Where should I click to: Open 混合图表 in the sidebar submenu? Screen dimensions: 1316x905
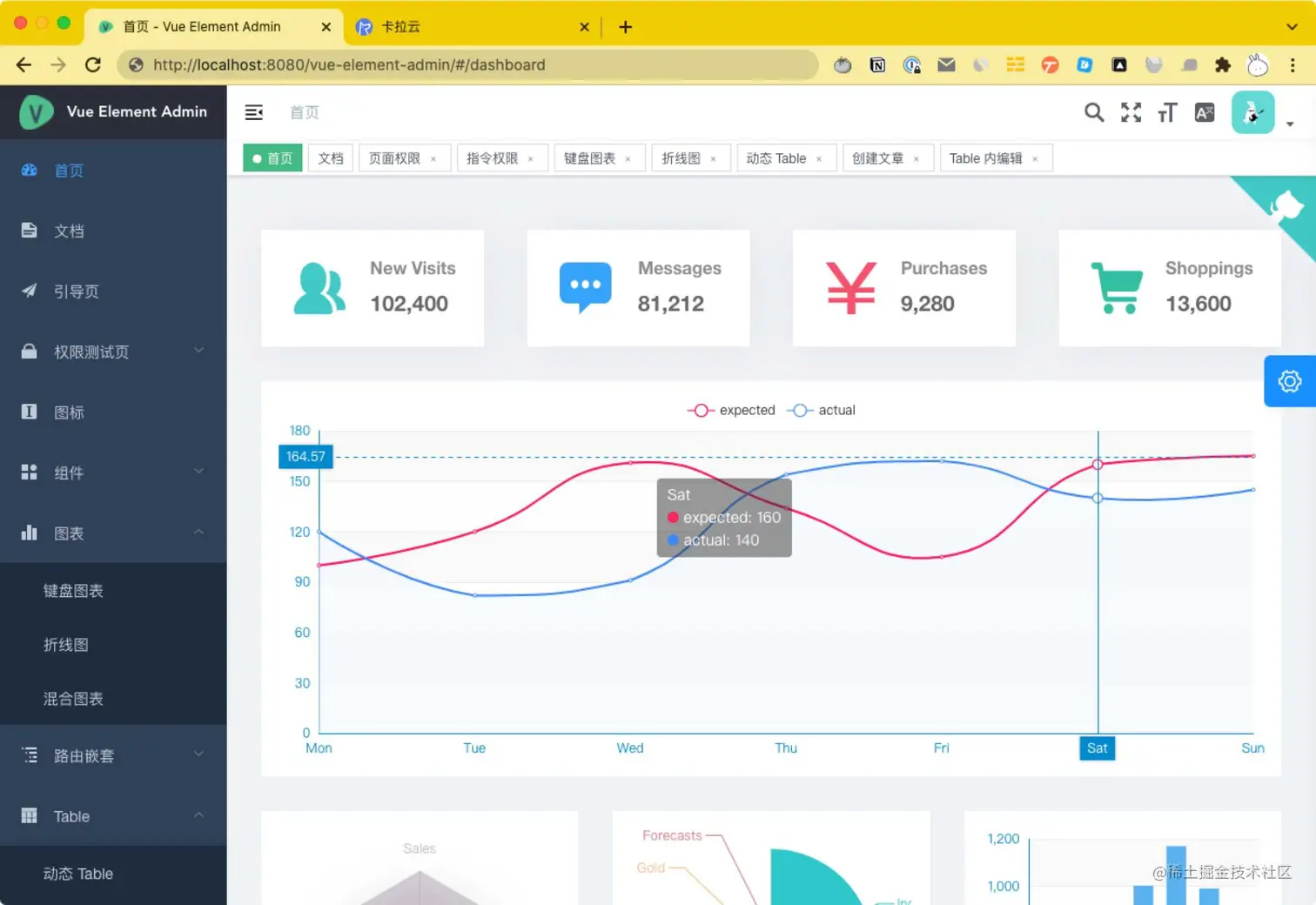[113, 699]
